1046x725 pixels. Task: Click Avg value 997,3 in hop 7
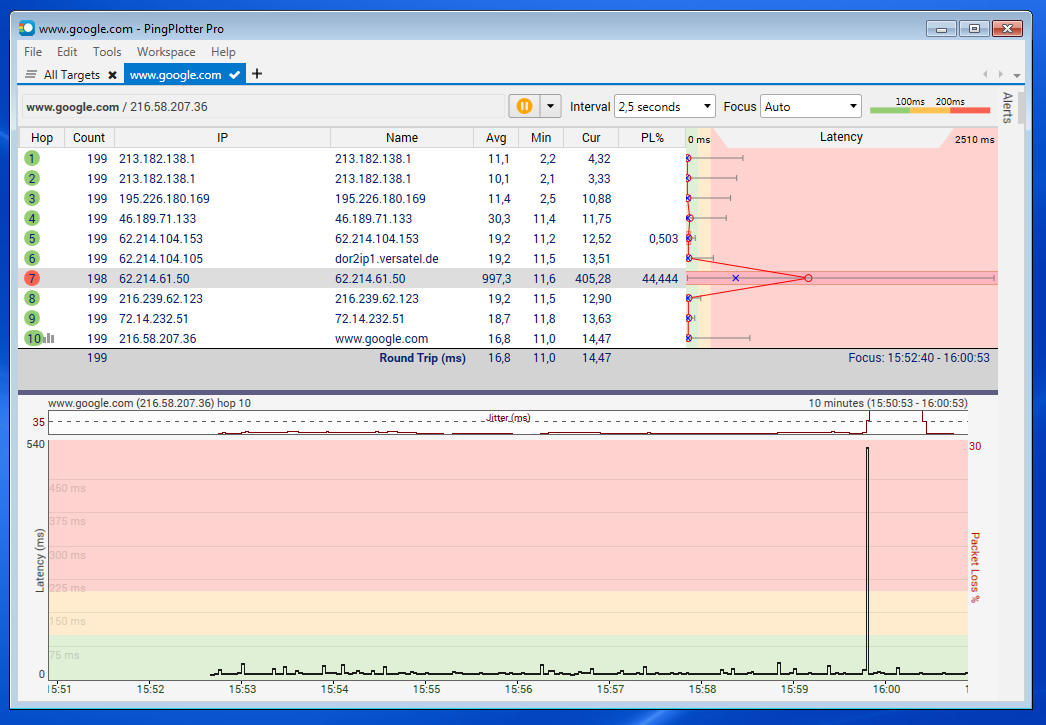point(496,279)
